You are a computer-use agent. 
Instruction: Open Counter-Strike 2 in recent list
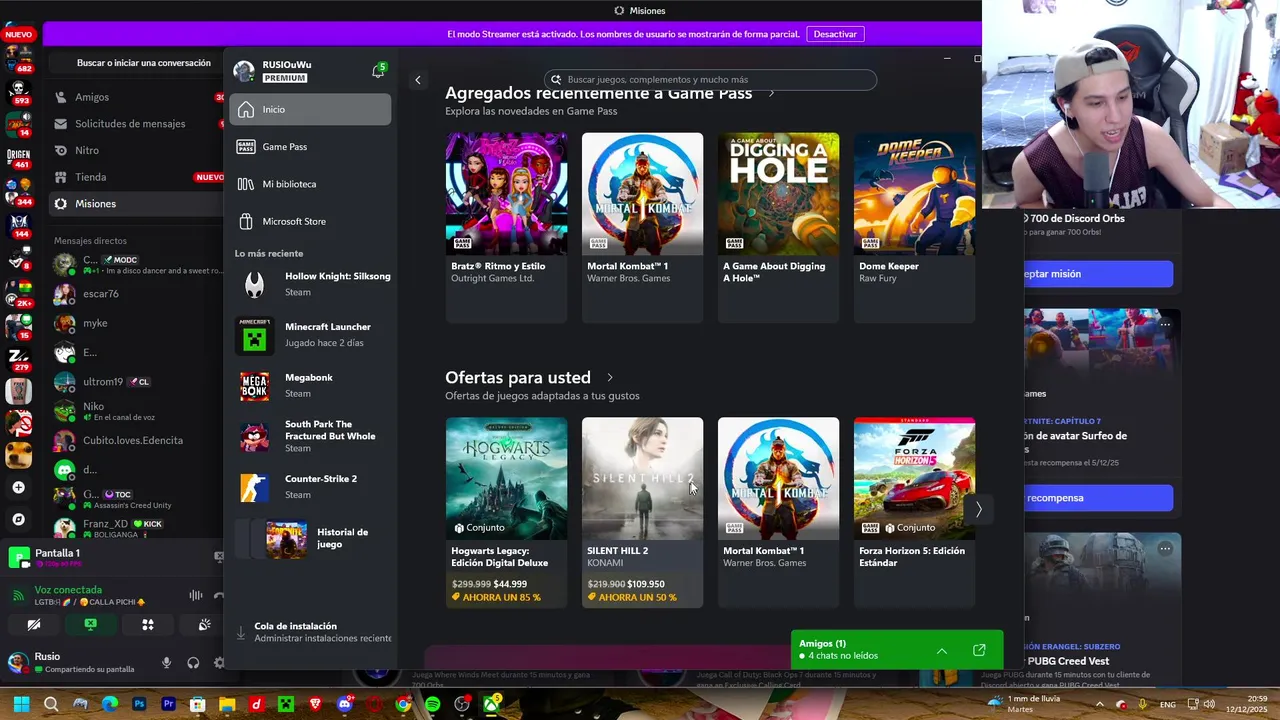[313, 487]
